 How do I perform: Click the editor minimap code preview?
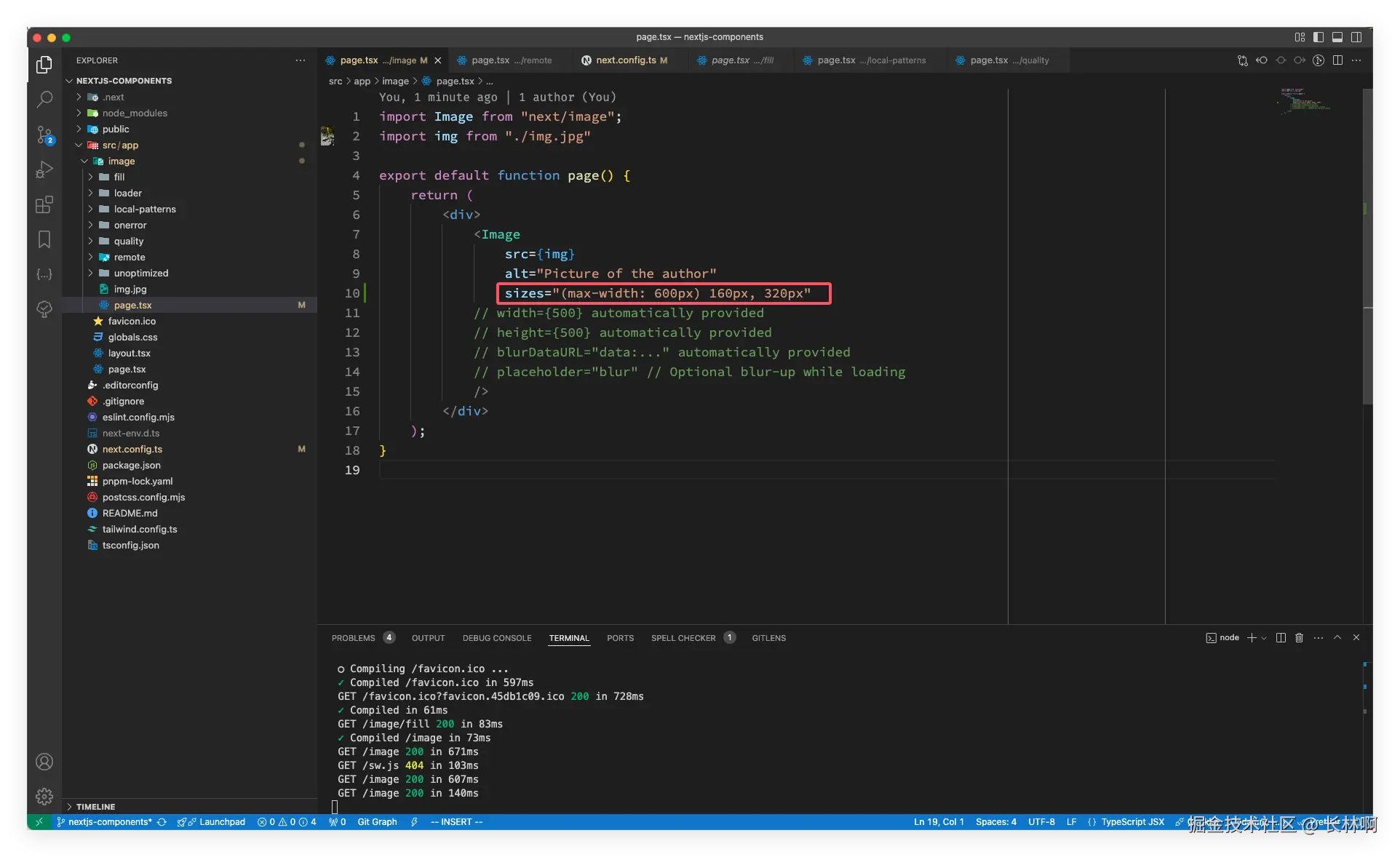(x=1305, y=100)
